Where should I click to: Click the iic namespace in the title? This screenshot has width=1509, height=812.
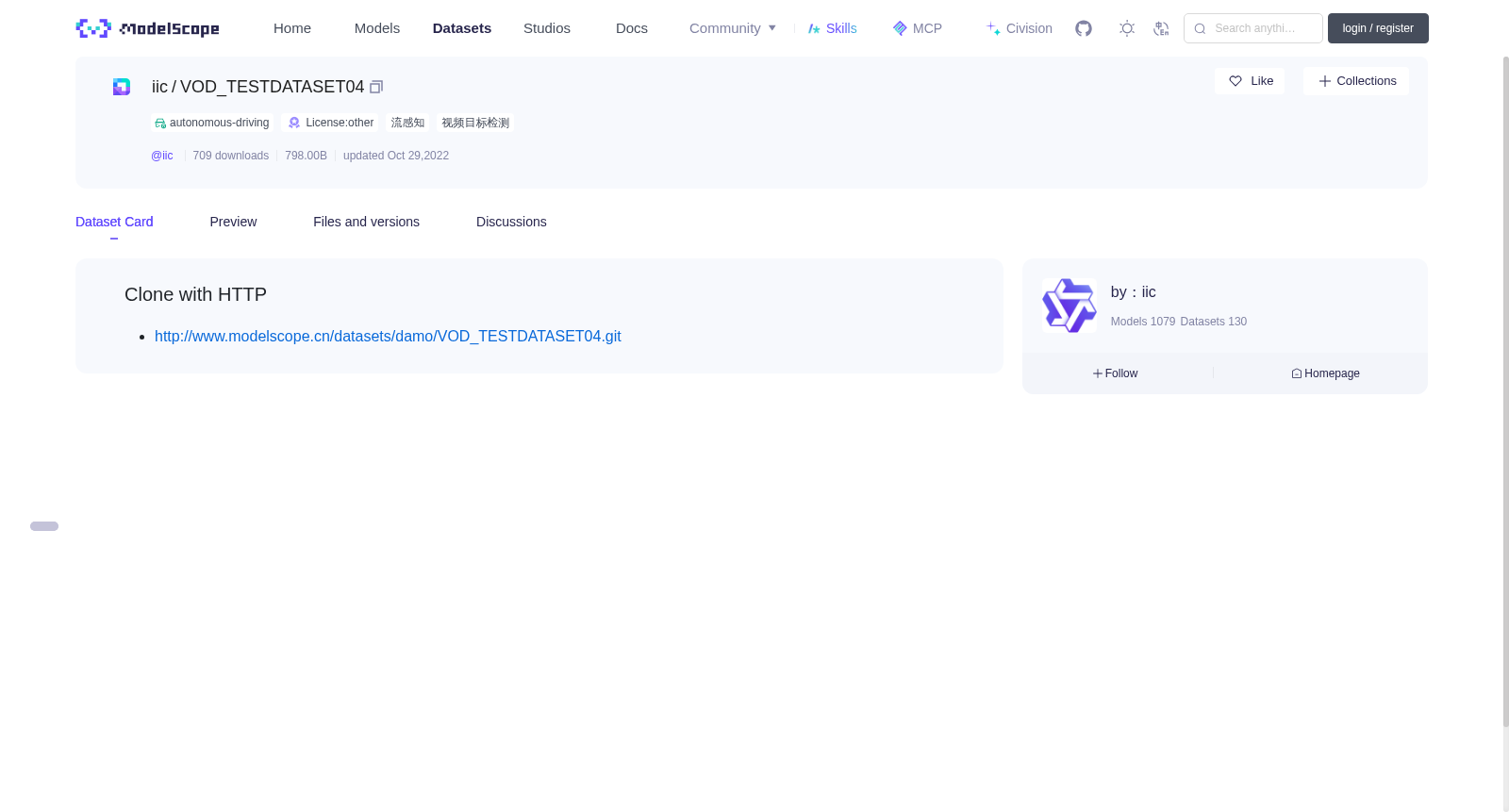(159, 87)
